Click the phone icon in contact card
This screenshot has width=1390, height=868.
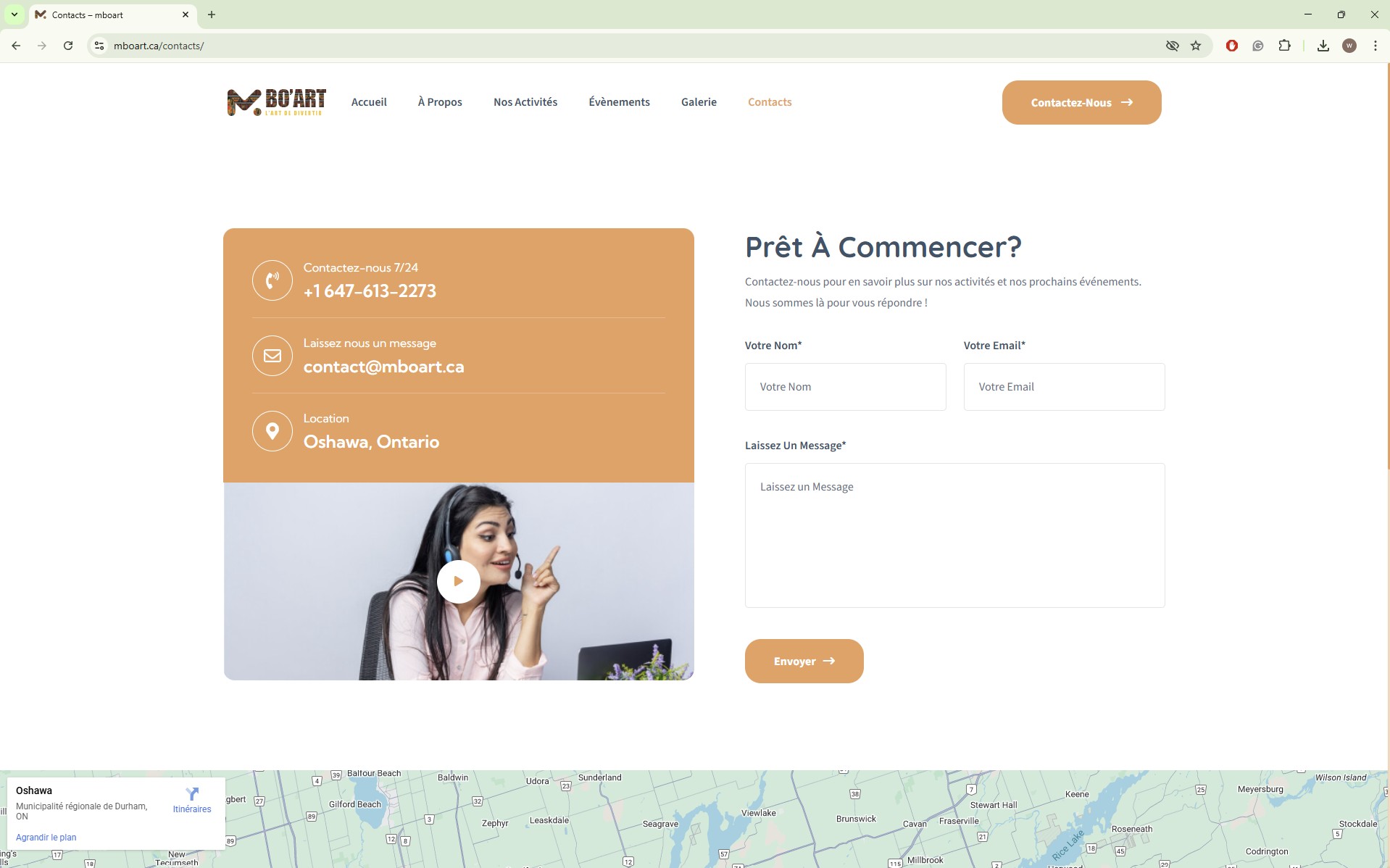click(x=272, y=280)
